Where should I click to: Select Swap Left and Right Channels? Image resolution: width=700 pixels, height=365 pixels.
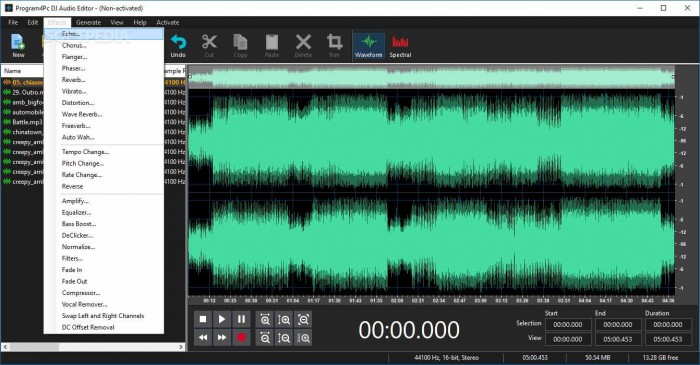click(104, 316)
